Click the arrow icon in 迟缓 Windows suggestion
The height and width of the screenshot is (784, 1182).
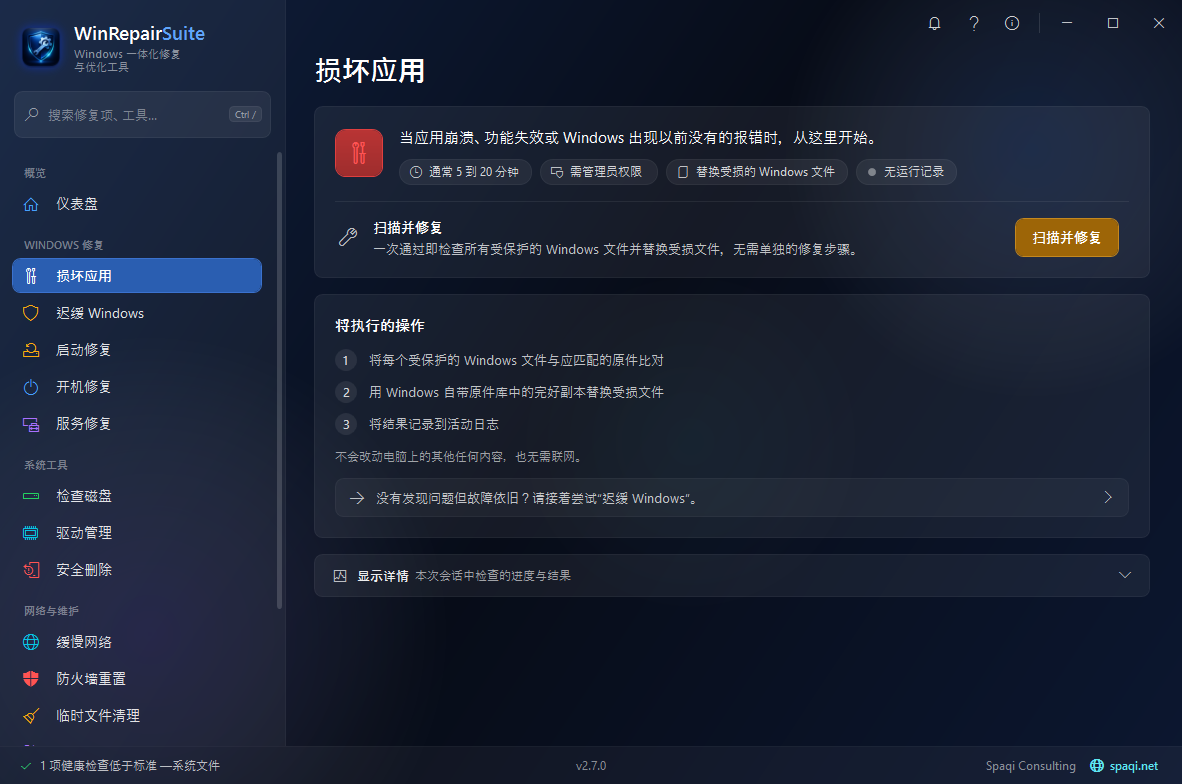point(357,498)
